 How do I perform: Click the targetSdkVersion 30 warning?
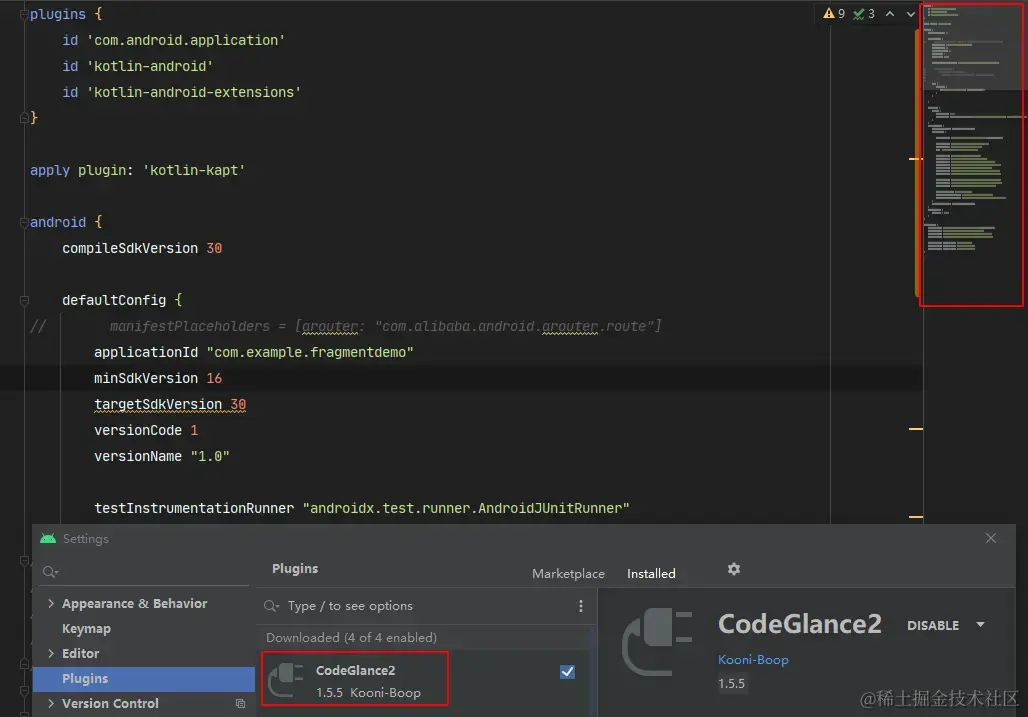[x=170, y=404]
